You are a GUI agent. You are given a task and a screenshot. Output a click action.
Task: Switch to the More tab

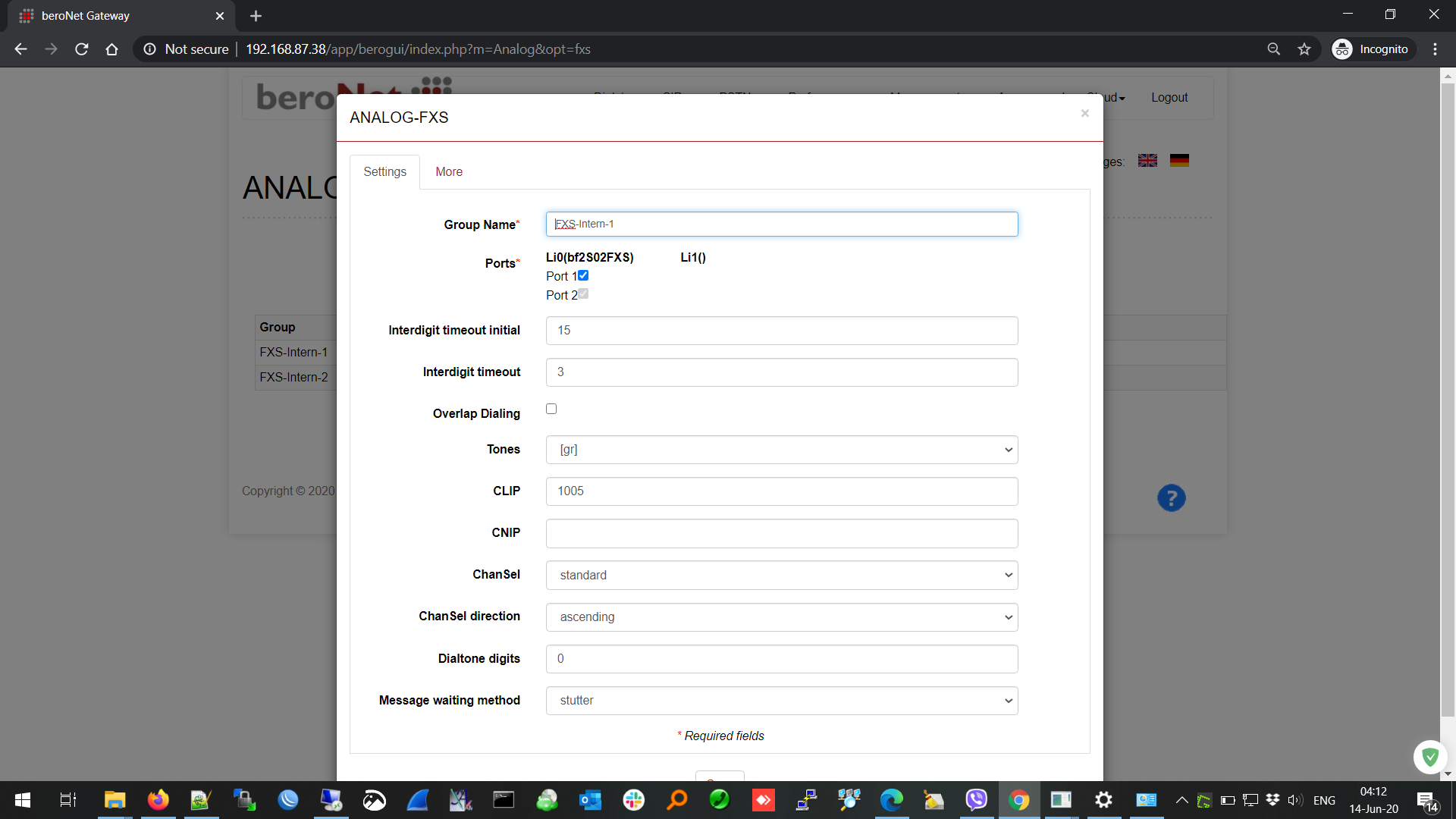click(449, 172)
